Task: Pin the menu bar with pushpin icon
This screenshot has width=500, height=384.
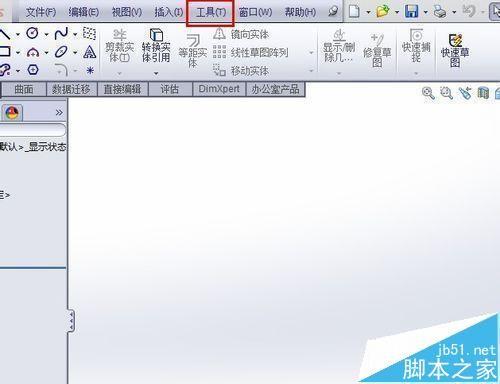Action: (x=333, y=12)
